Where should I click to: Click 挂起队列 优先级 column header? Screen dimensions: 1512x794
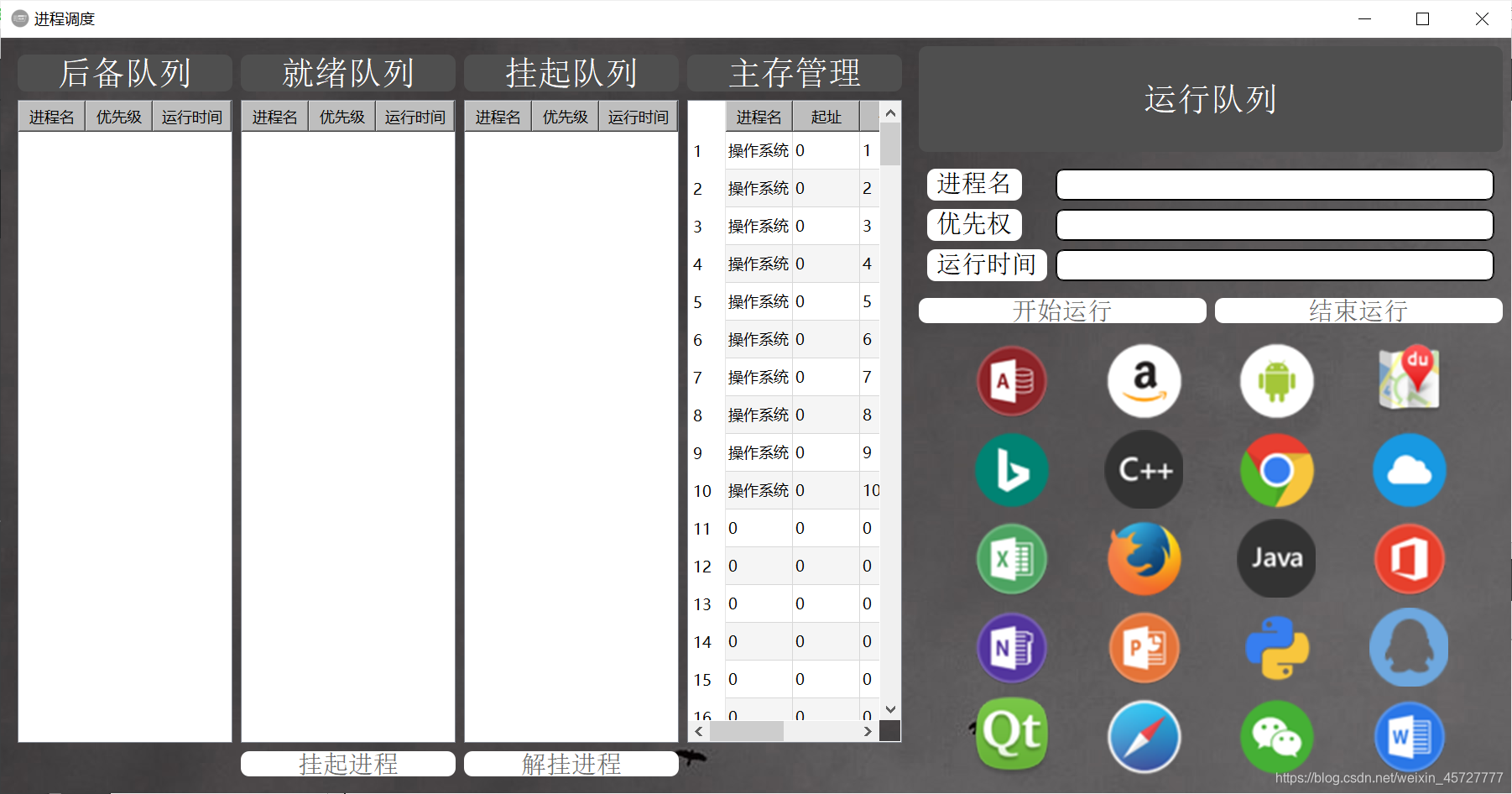pos(565,117)
